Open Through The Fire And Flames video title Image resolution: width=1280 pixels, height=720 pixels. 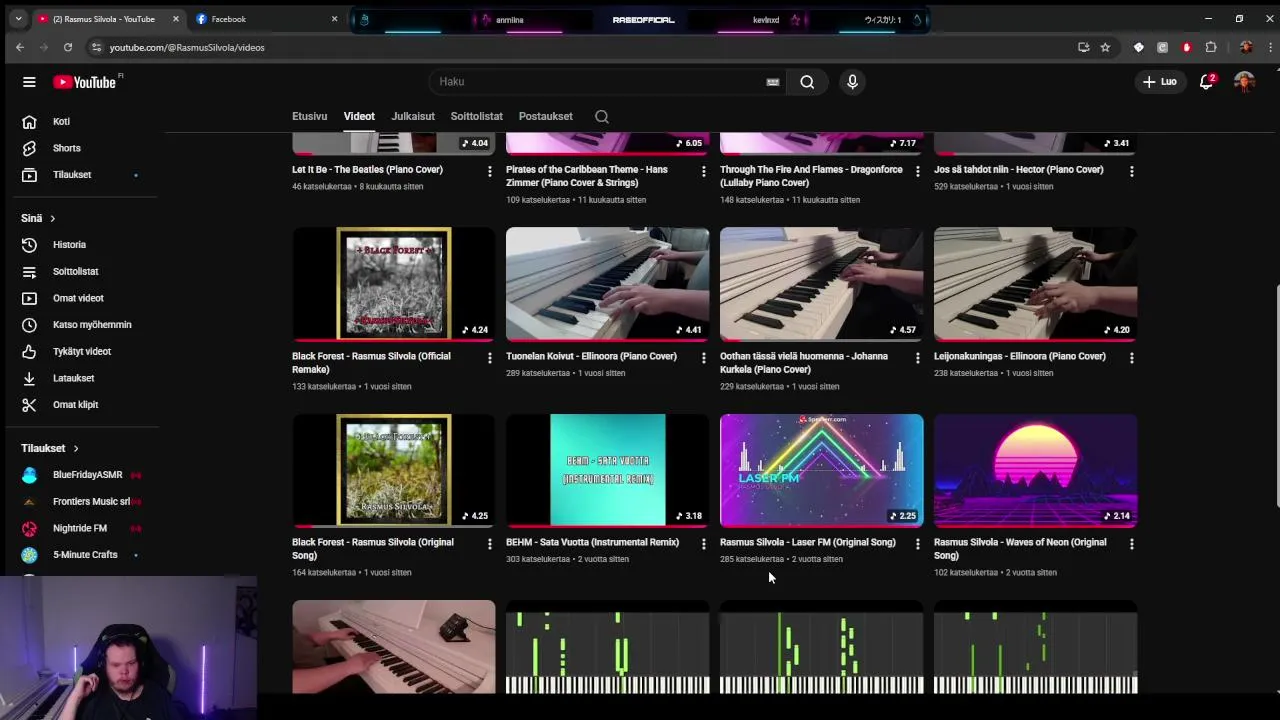pyautogui.click(x=811, y=176)
